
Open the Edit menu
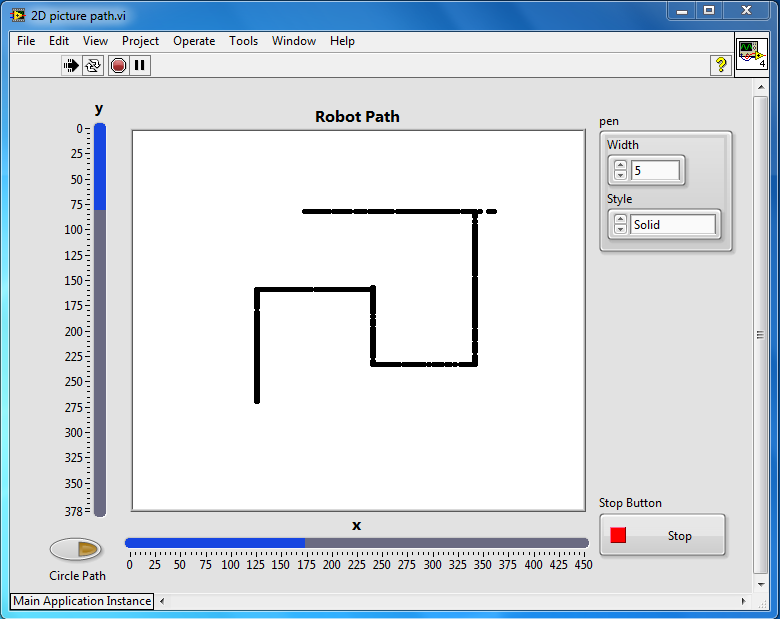coord(59,41)
